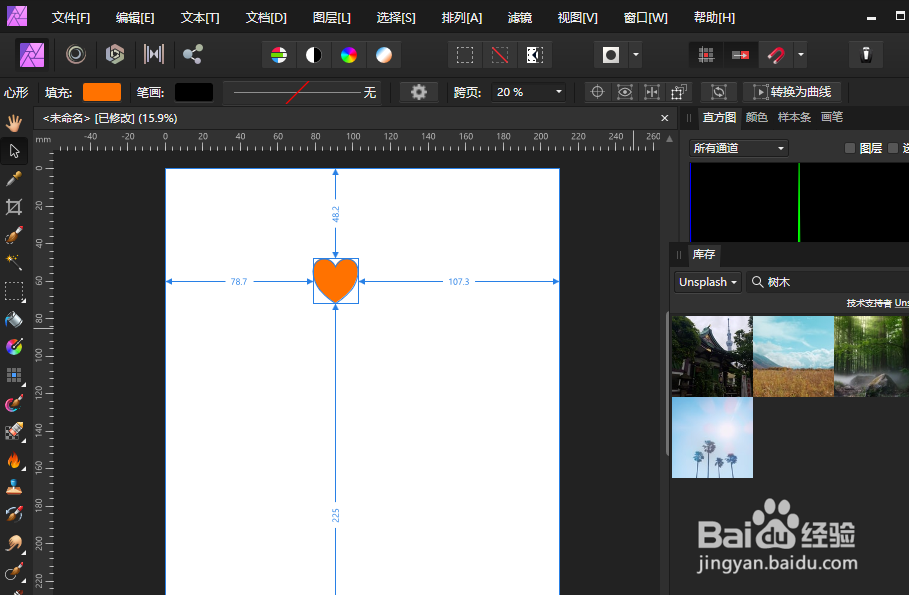Viewport: 909px width, 595px height.
Task: Select the Move tool in the left toolbar
Action: 14,151
